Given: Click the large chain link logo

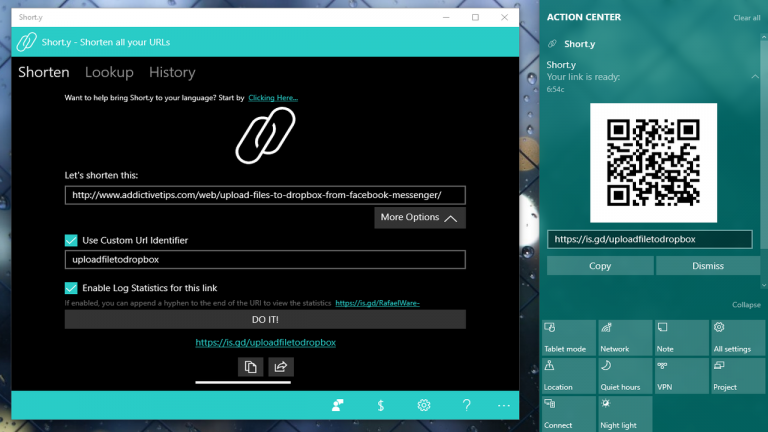Looking at the screenshot, I should coord(265,135).
